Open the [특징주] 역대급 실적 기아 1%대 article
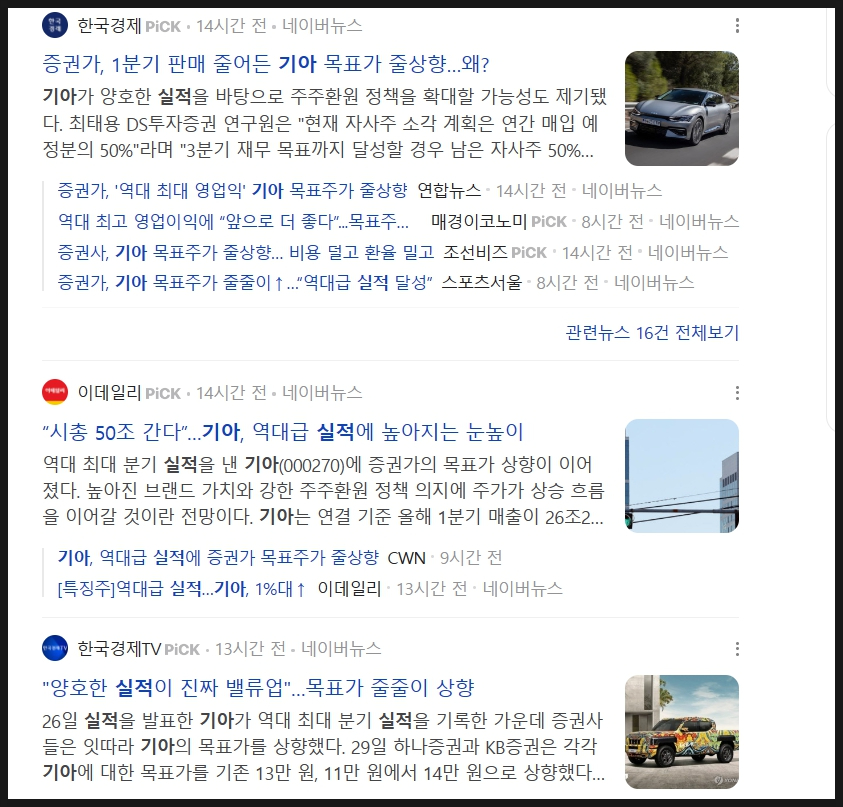Image resolution: width=843 pixels, height=807 pixels. pos(182,589)
